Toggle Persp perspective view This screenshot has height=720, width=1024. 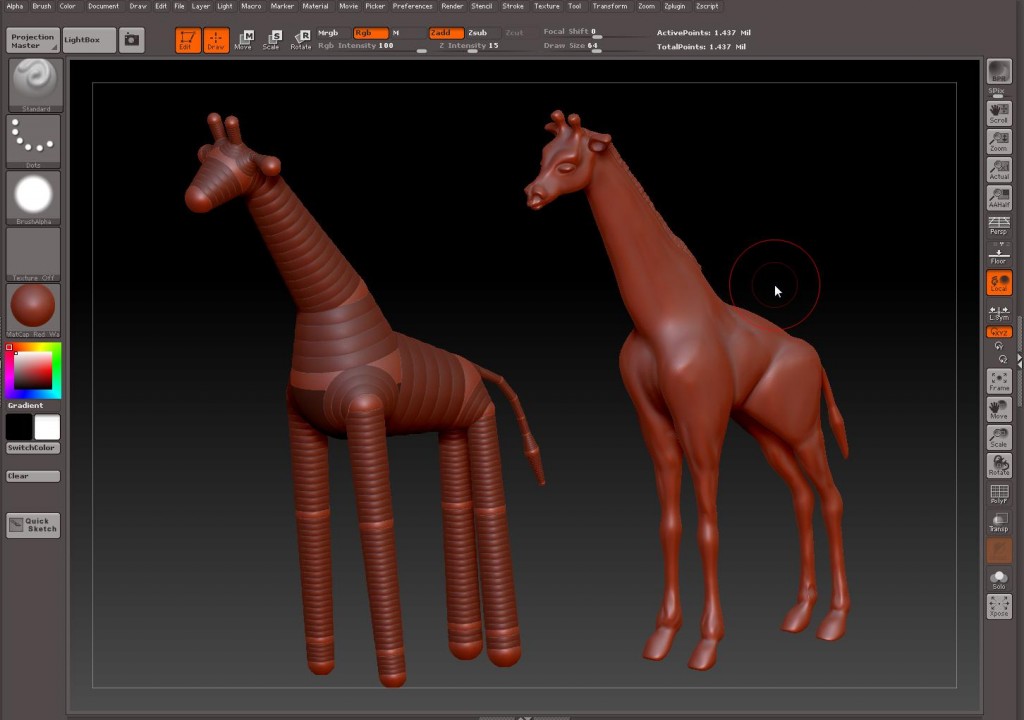(998, 225)
